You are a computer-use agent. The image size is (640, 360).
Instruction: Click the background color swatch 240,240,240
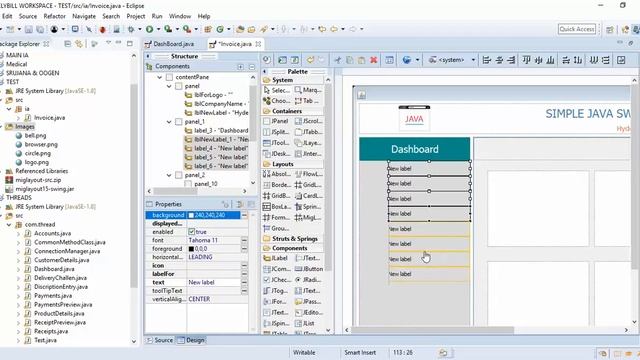click(191, 215)
